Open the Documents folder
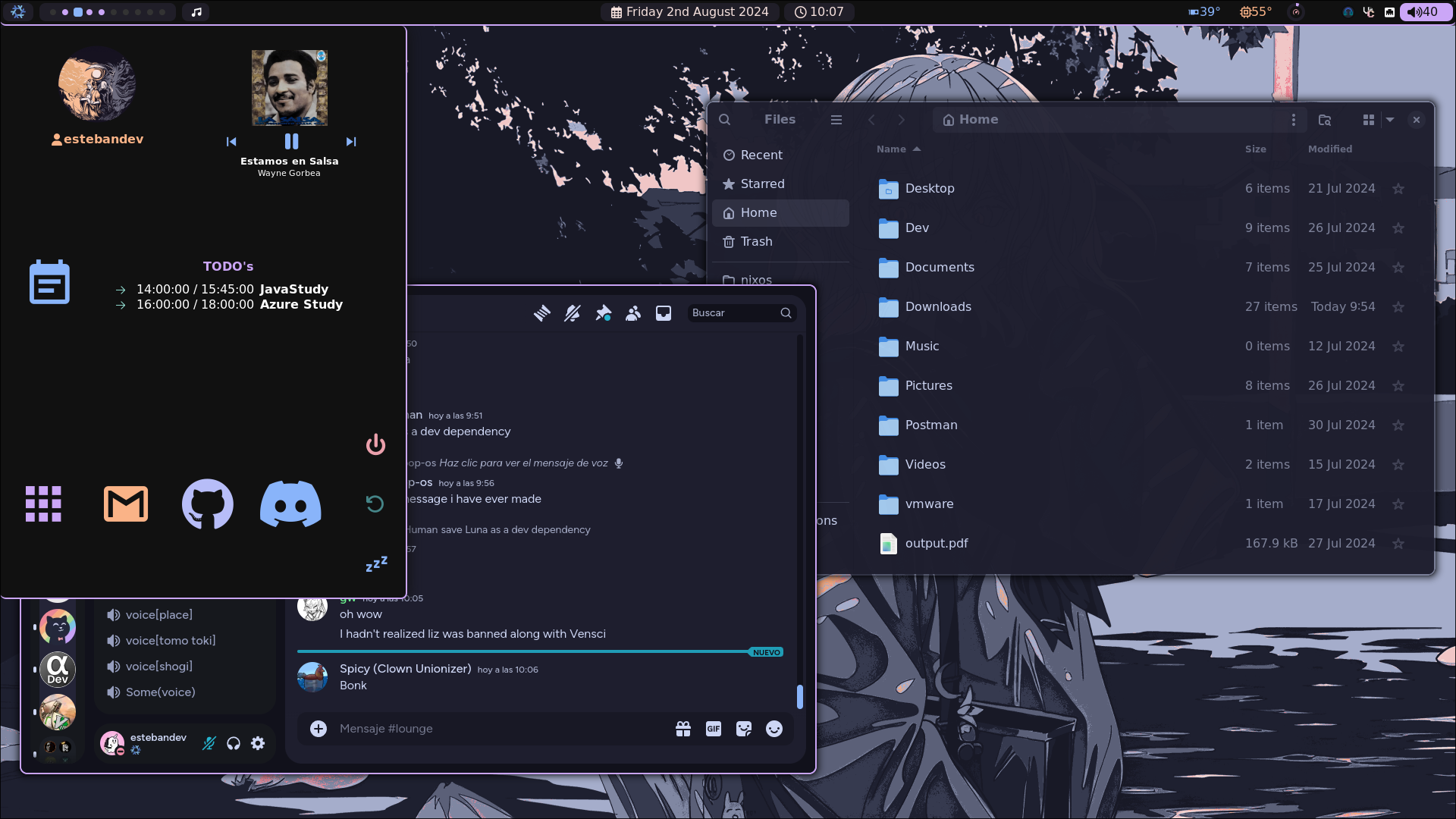1456x819 pixels. [x=939, y=267]
